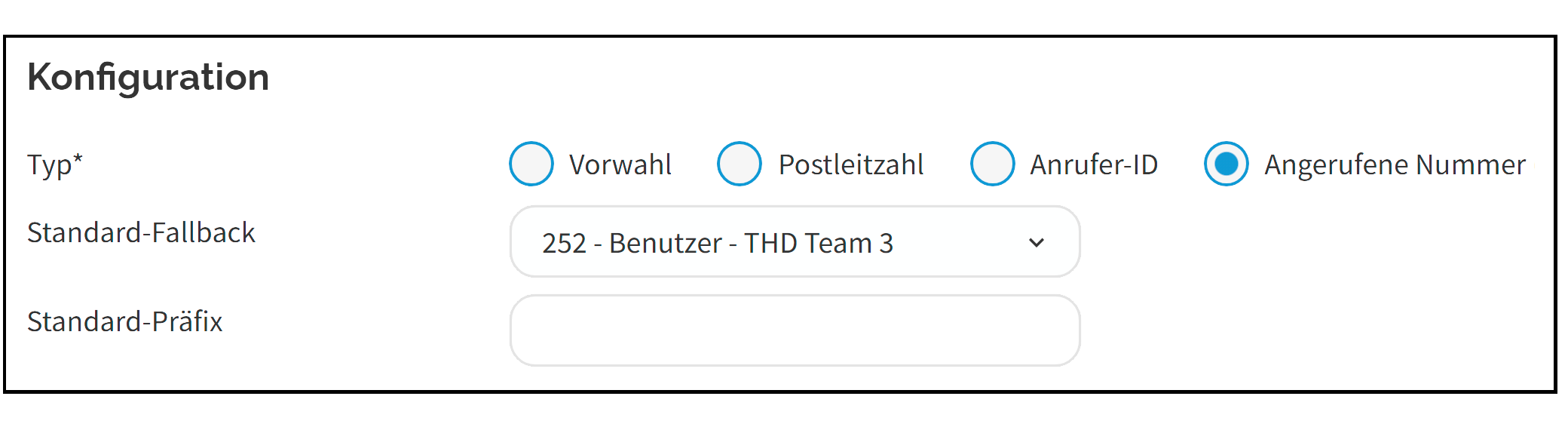Click the required asterisk beside Typ
The width and height of the screenshot is (1568, 430).
click(x=78, y=158)
